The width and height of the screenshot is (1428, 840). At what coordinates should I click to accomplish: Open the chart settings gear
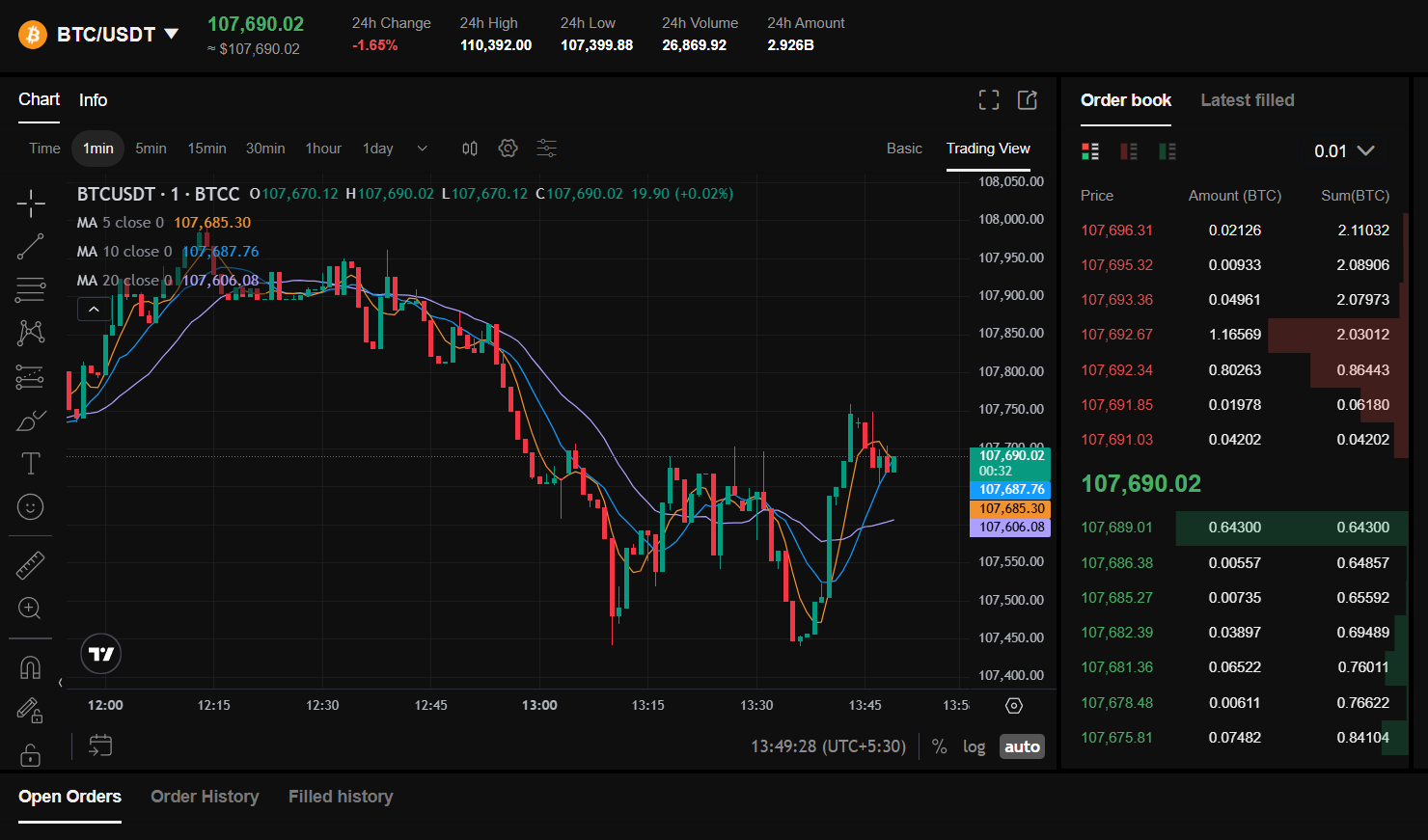(508, 148)
